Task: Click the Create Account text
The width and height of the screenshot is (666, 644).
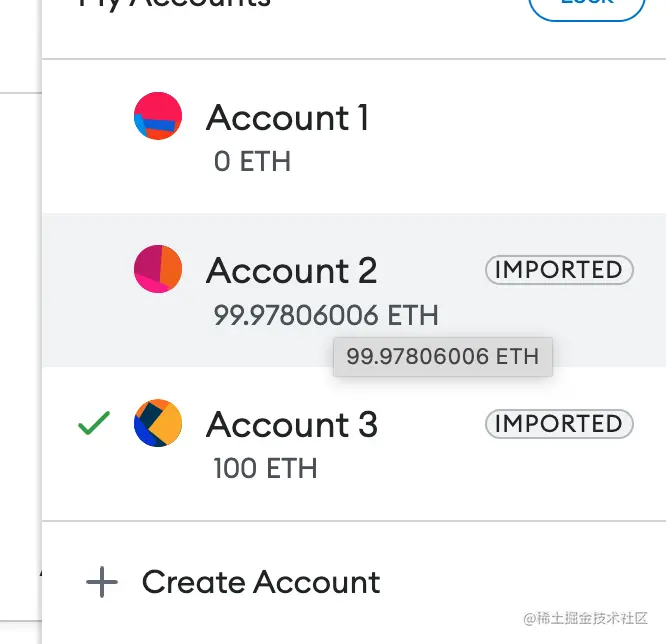Action: coord(261,582)
